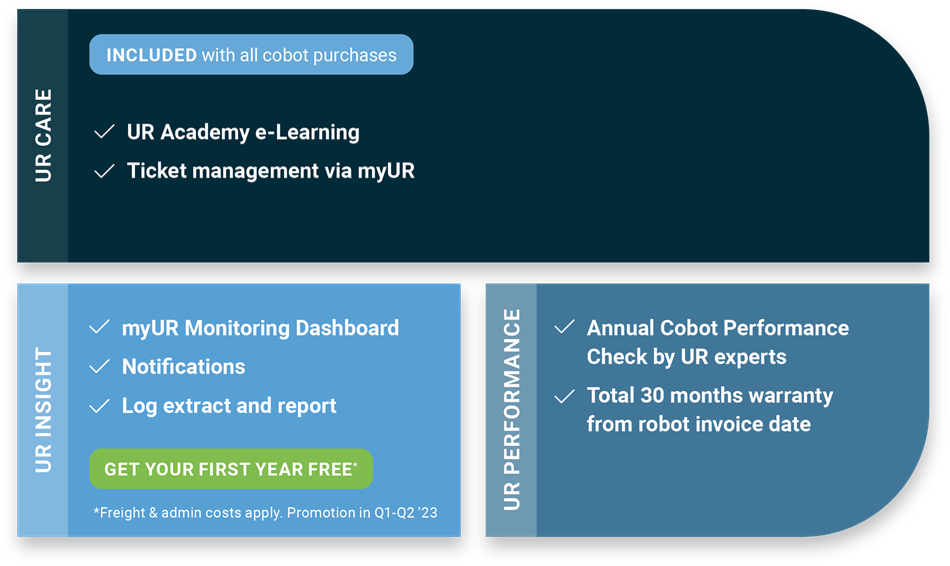Viewport: 950px width, 566px height.
Task: Click checkmark beside Notifications
Action: pyautogui.click(x=99, y=366)
